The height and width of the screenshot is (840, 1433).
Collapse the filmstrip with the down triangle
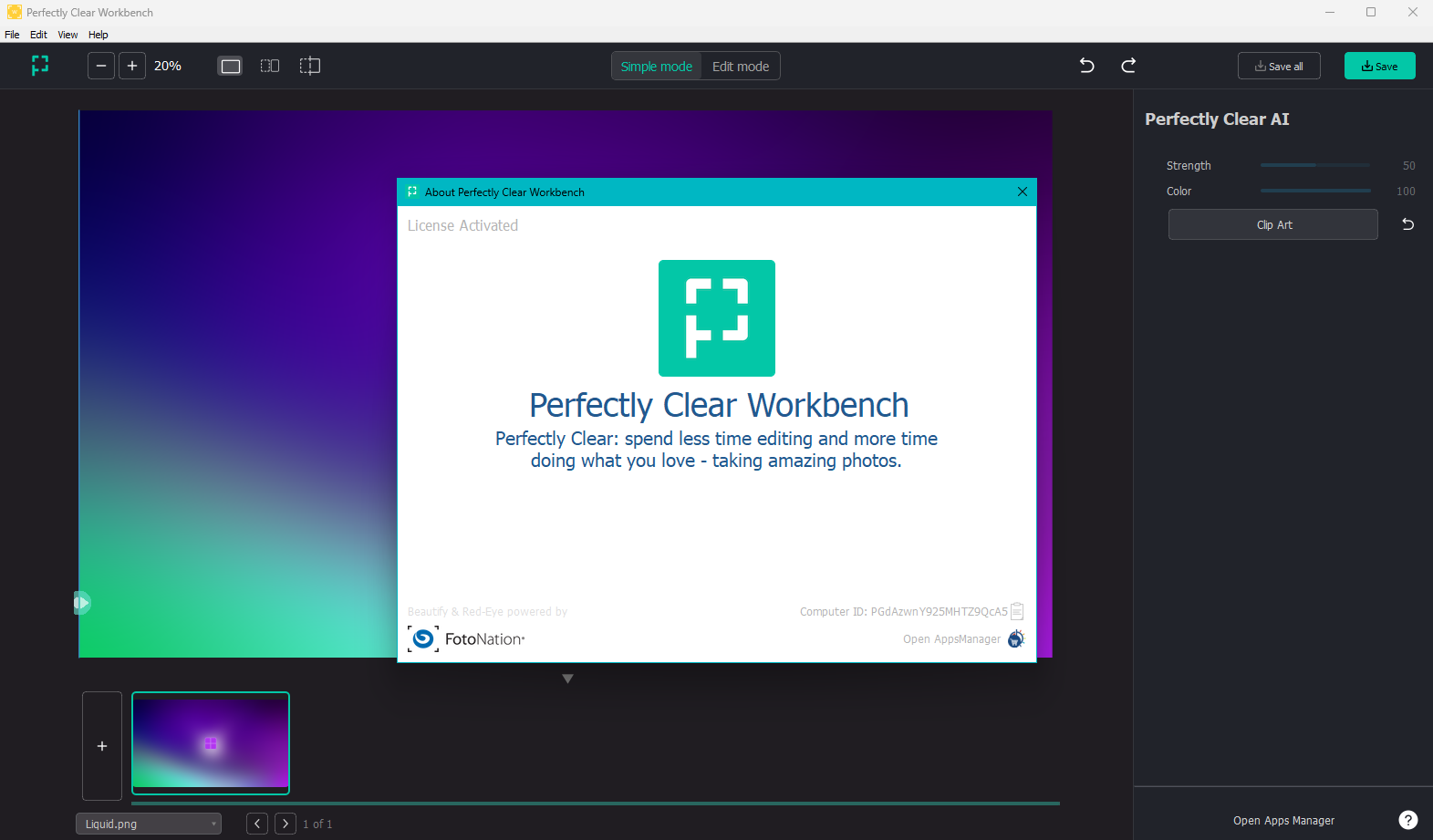coord(567,679)
